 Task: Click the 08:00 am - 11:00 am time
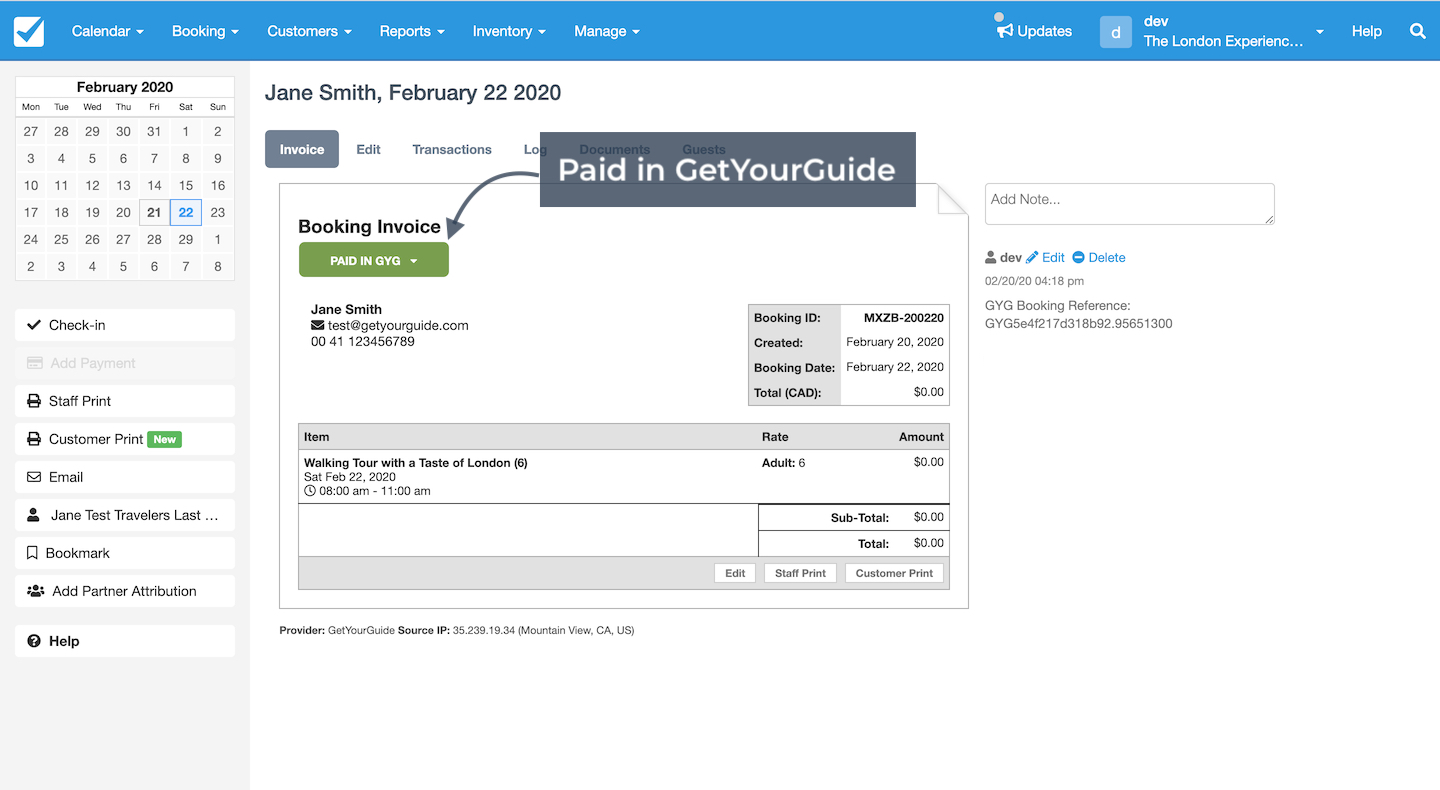pos(375,491)
